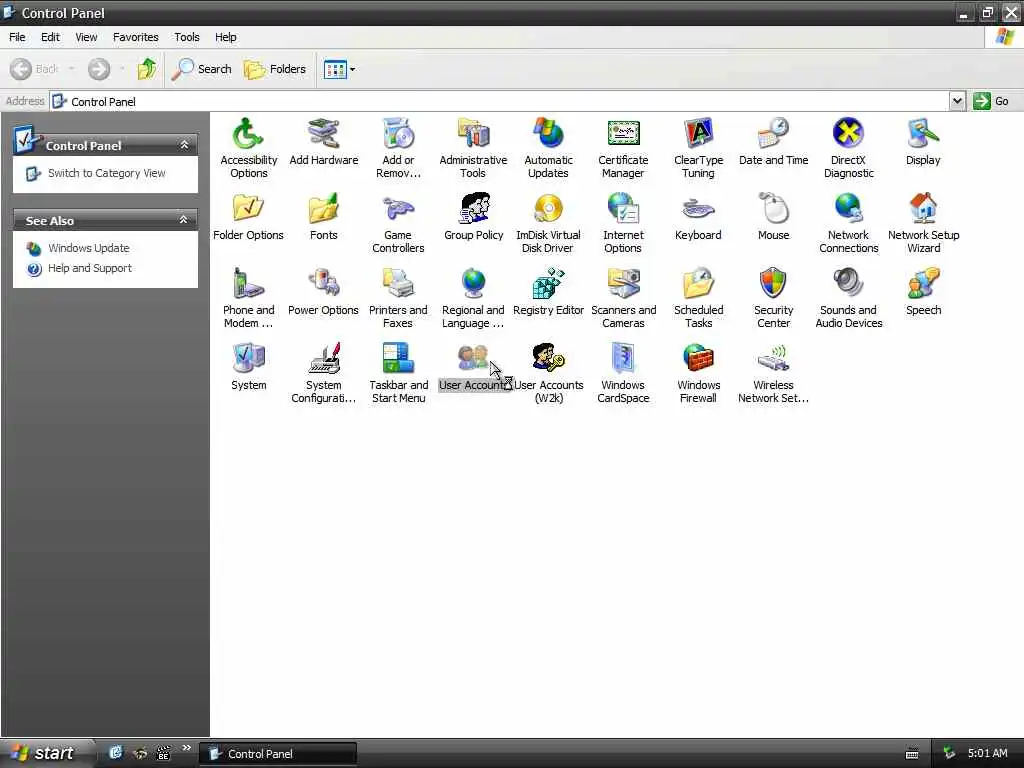The height and width of the screenshot is (768, 1024).
Task: Open Printers and Faxes icon
Action: click(398, 284)
